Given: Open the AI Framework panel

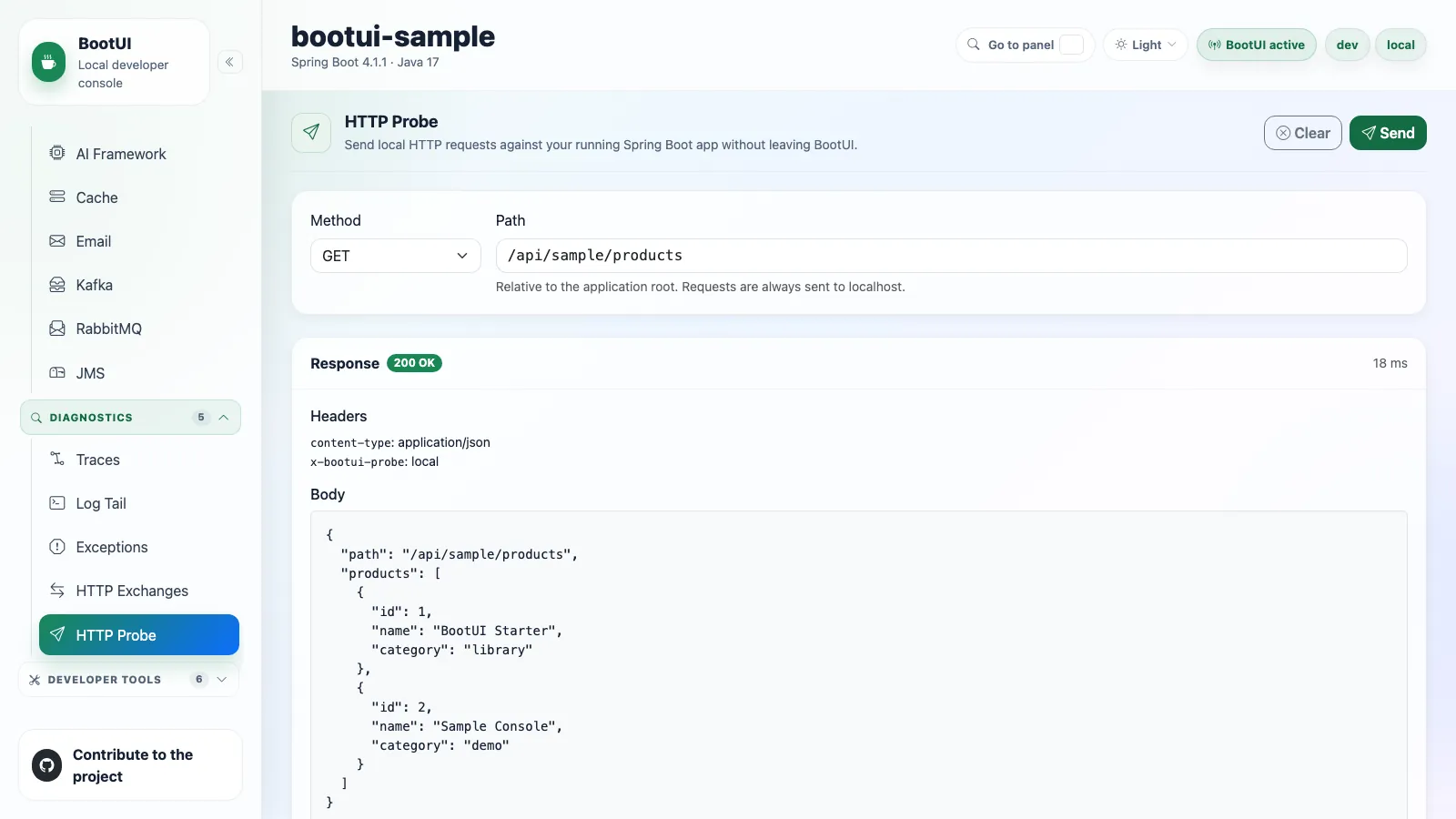Looking at the screenshot, I should point(139,154).
